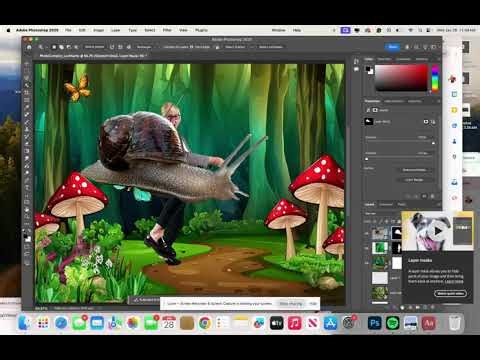Open Object Finder gear settings icon
The image size is (480, 360).
pos(129,47)
